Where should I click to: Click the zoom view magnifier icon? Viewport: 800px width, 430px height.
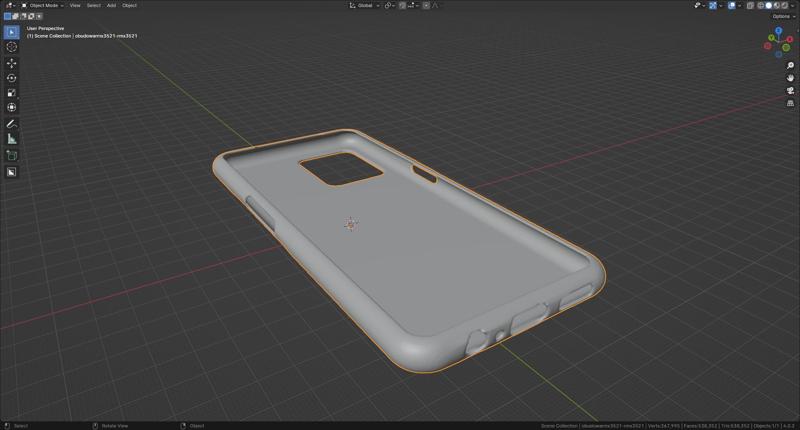tap(790, 66)
